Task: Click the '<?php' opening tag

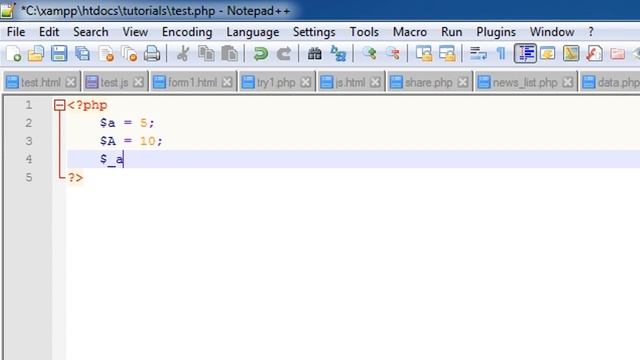Action: (x=87, y=105)
